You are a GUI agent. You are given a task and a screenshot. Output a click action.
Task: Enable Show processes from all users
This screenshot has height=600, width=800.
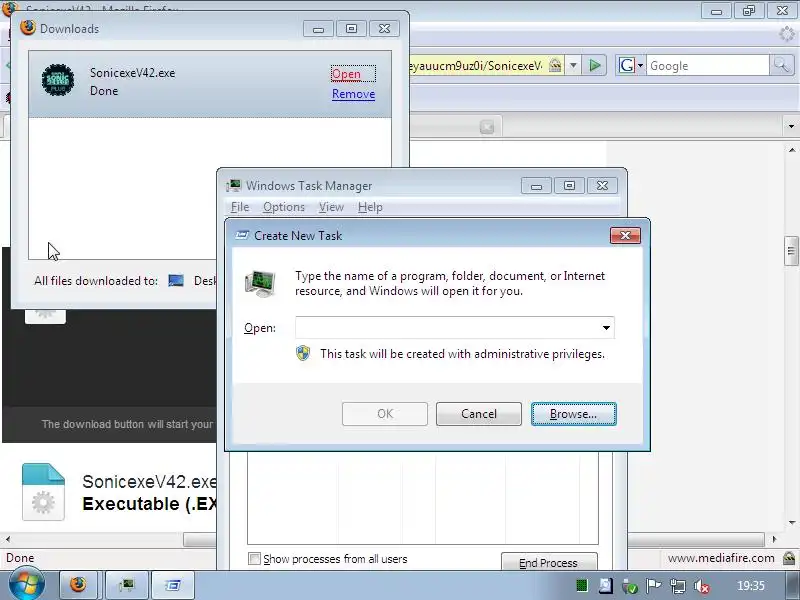(254, 559)
